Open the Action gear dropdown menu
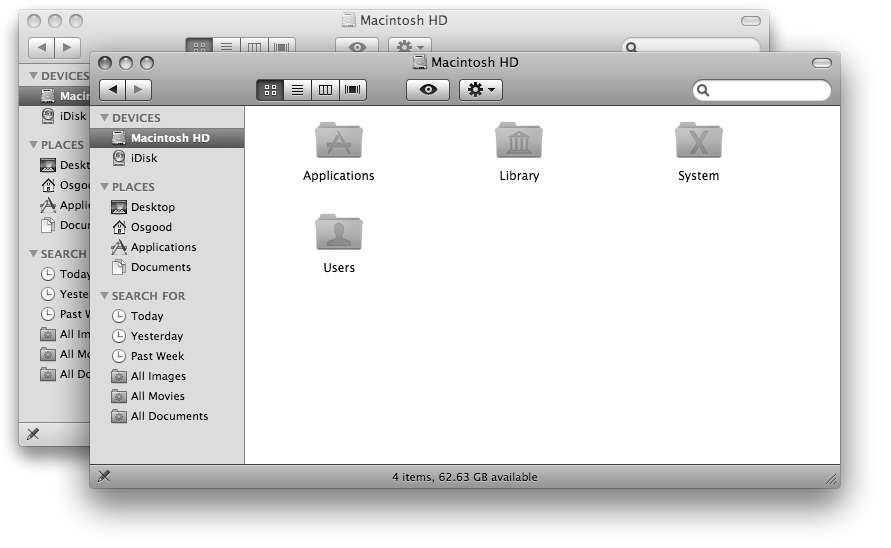The image size is (891, 548). 480,90
